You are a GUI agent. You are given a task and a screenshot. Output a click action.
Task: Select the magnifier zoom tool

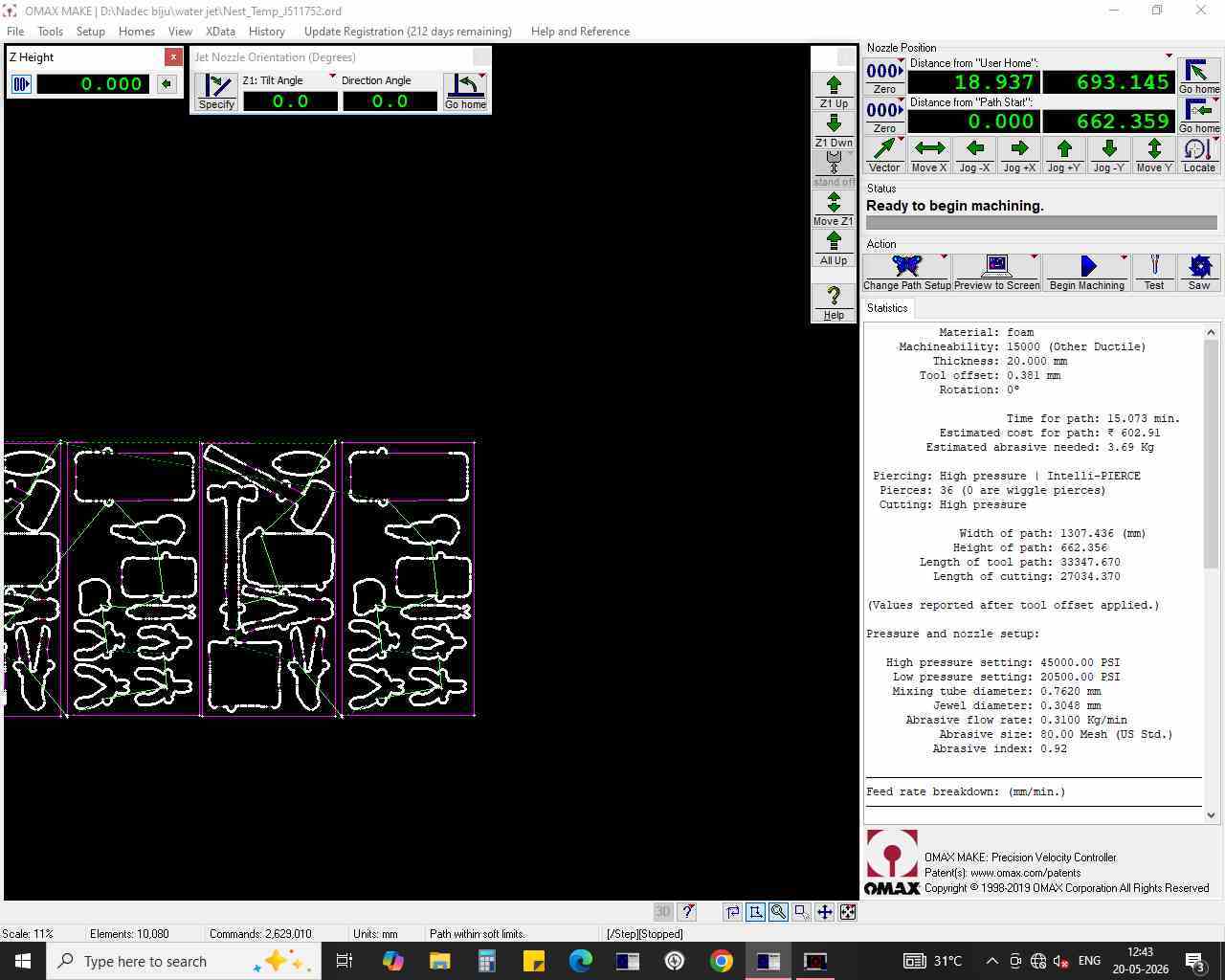[x=779, y=912]
